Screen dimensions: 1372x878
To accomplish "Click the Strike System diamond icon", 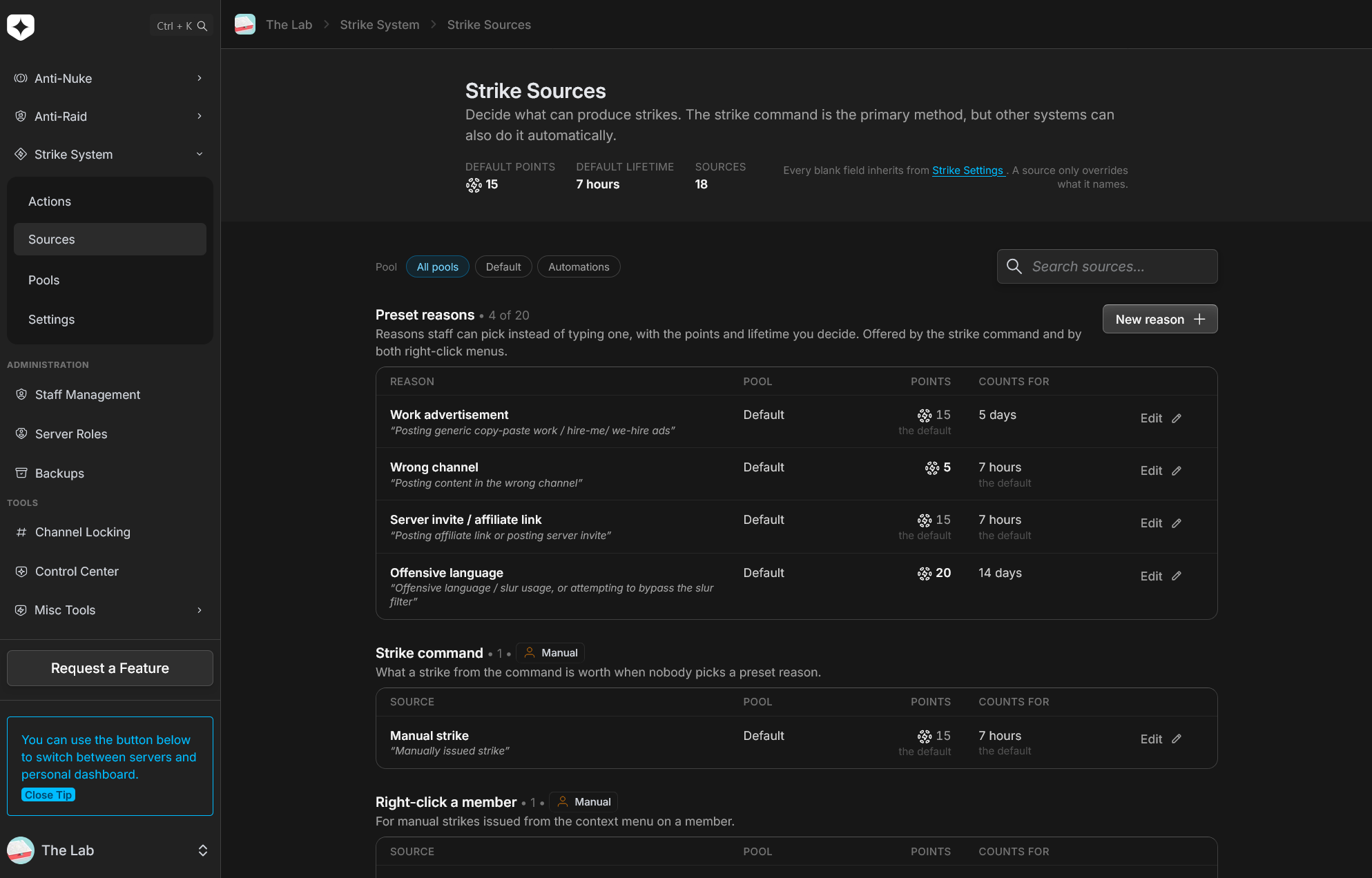I will coord(21,154).
